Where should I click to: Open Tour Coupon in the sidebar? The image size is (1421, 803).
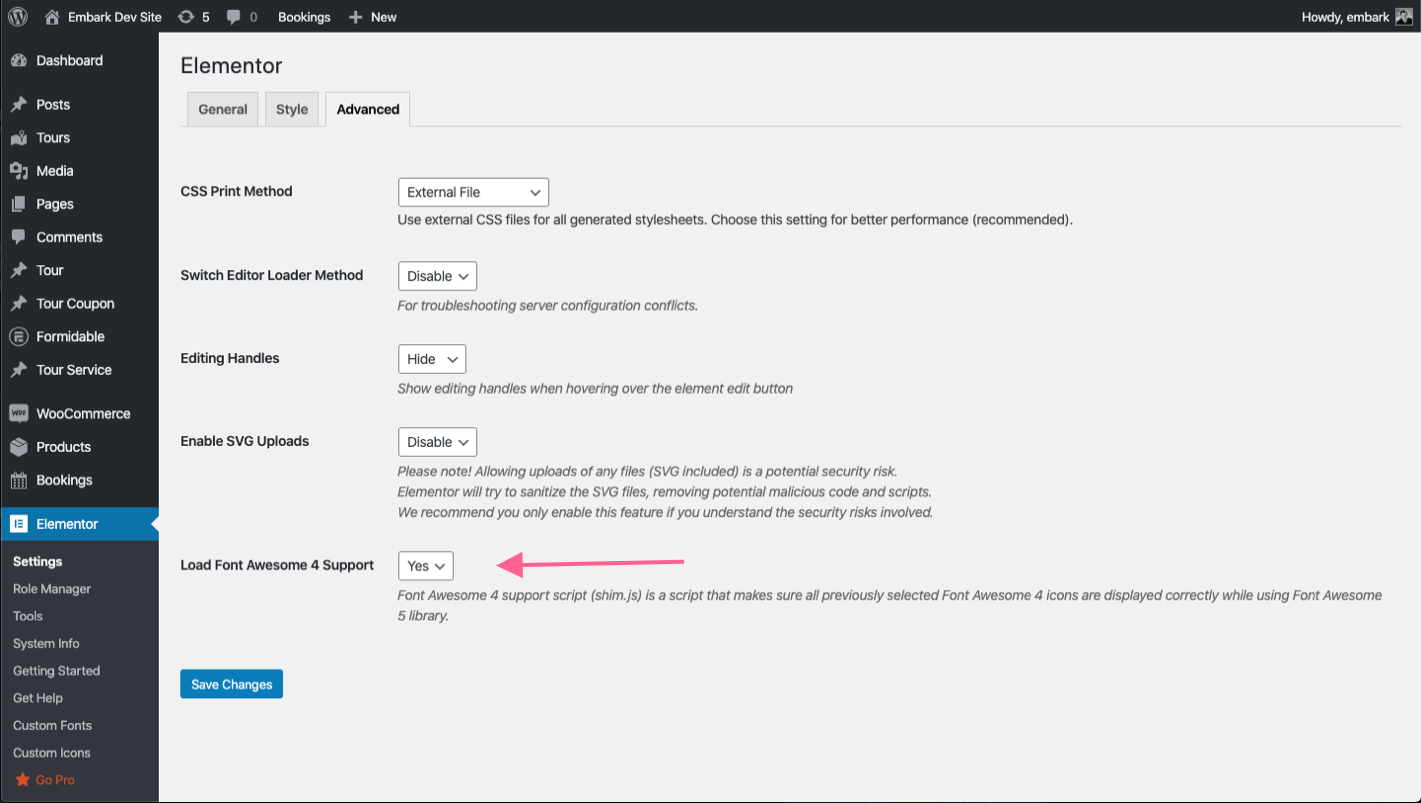coord(76,304)
